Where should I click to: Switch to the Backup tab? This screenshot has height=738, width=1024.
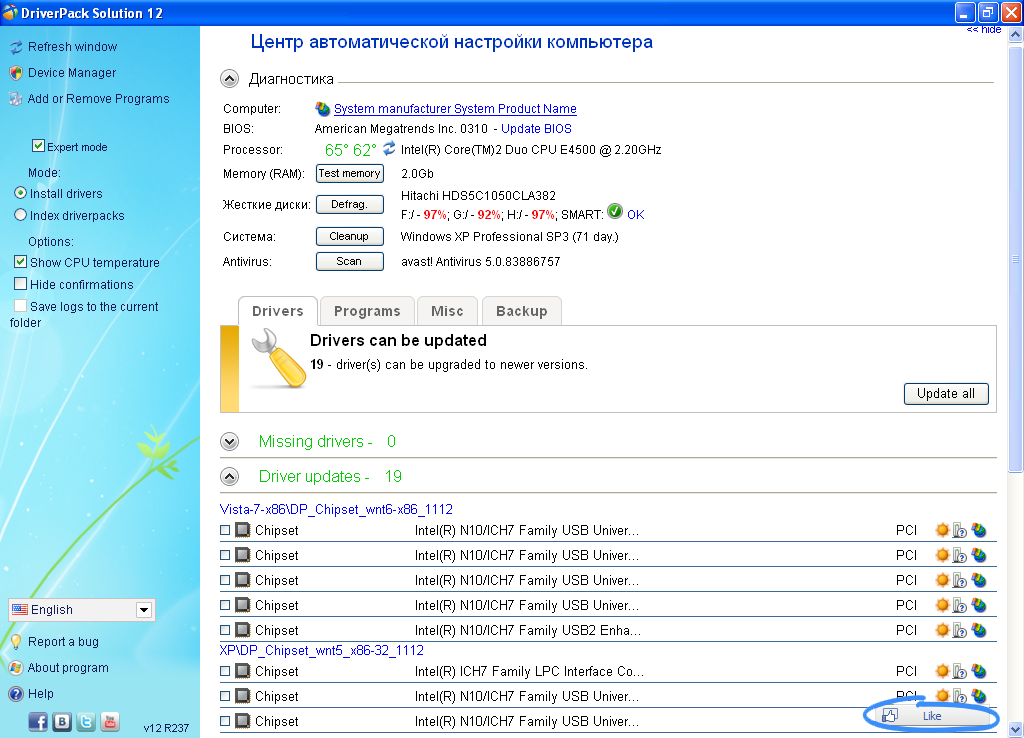click(522, 311)
